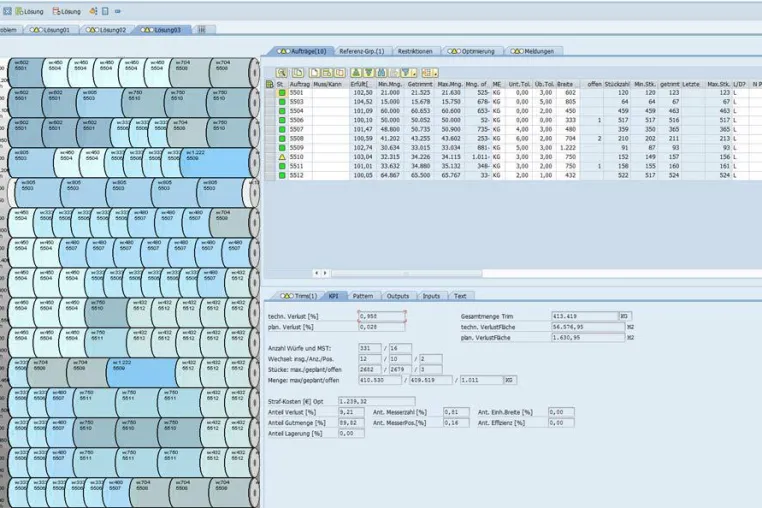762x508 pixels.
Task: Sort descending with the table toolbar icon
Action: 369,73
